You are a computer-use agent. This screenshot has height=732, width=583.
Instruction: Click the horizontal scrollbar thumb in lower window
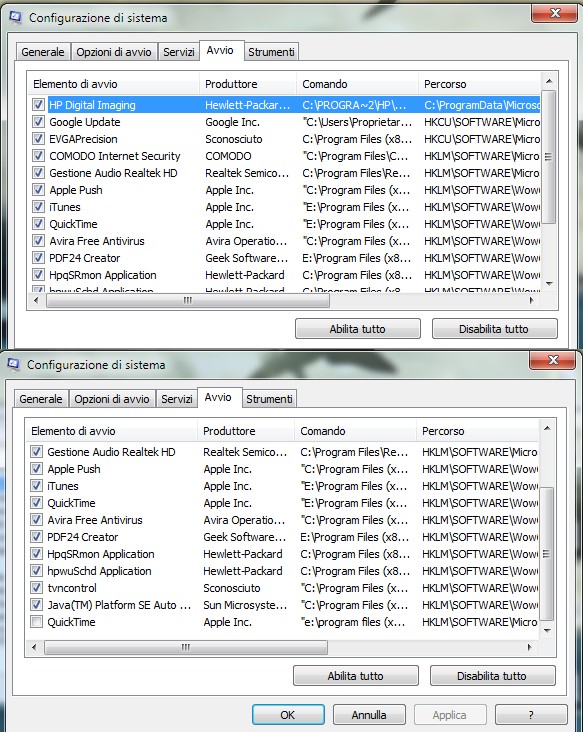coord(186,647)
